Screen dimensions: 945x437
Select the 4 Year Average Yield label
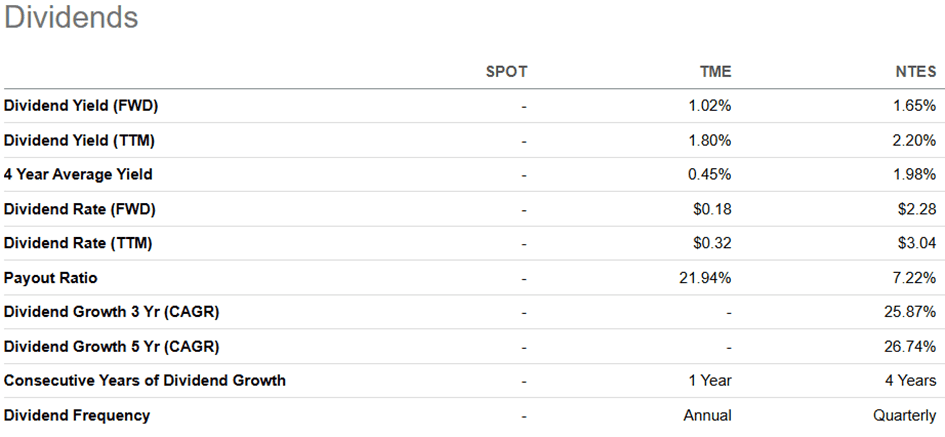tap(78, 175)
